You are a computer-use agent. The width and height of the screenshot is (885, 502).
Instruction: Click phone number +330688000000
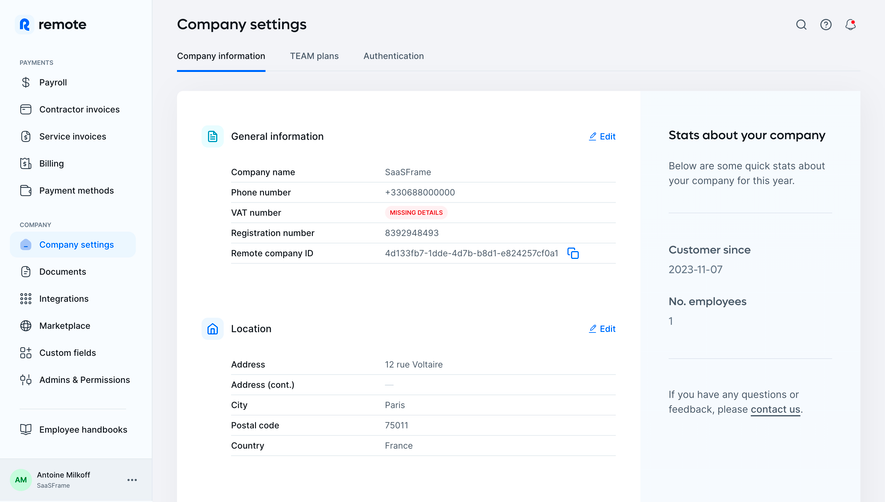tap(420, 193)
